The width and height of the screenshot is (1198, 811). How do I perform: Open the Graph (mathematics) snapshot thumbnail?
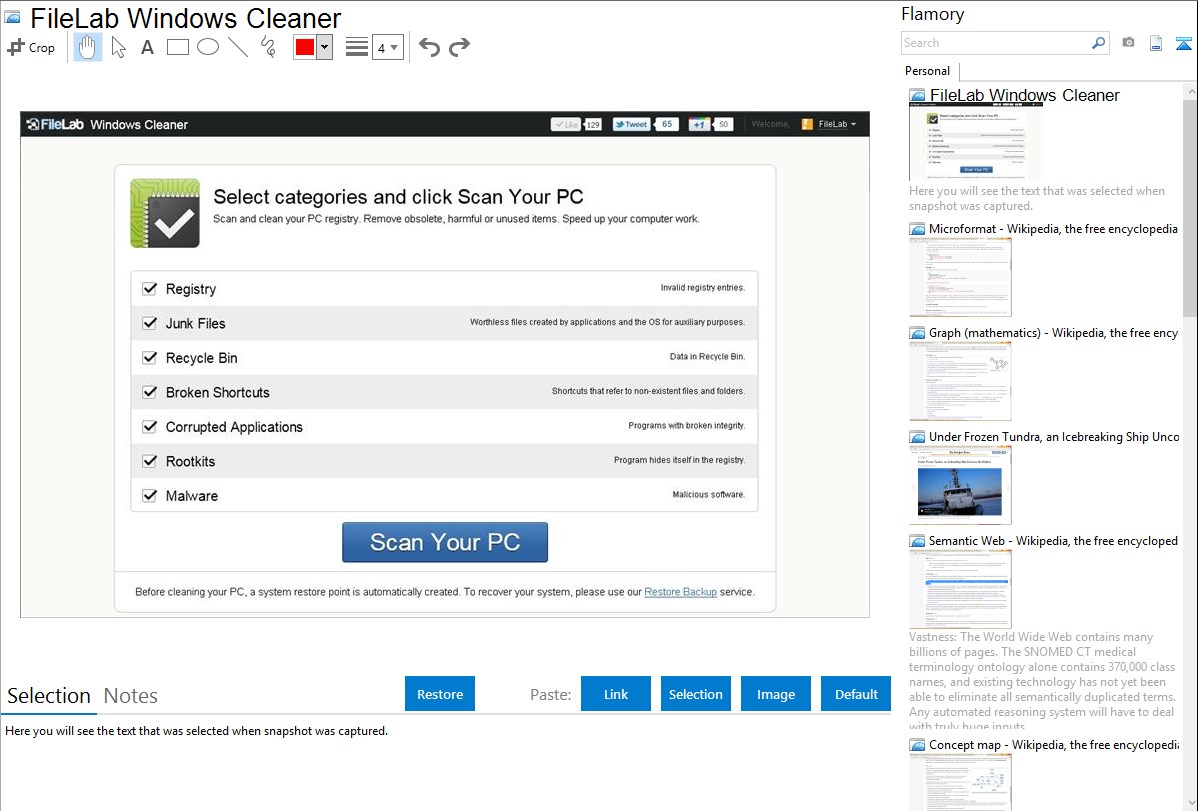point(960,381)
